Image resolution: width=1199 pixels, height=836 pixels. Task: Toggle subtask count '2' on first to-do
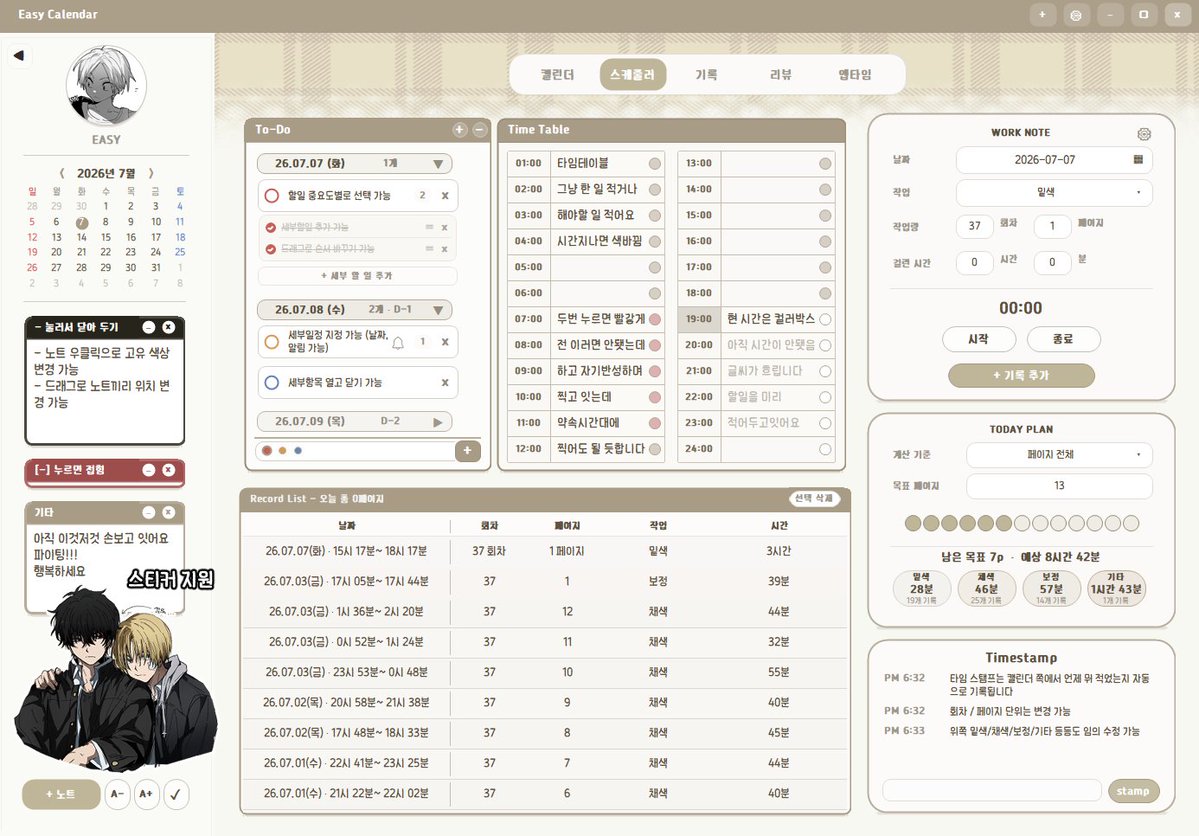click(422, 196)
